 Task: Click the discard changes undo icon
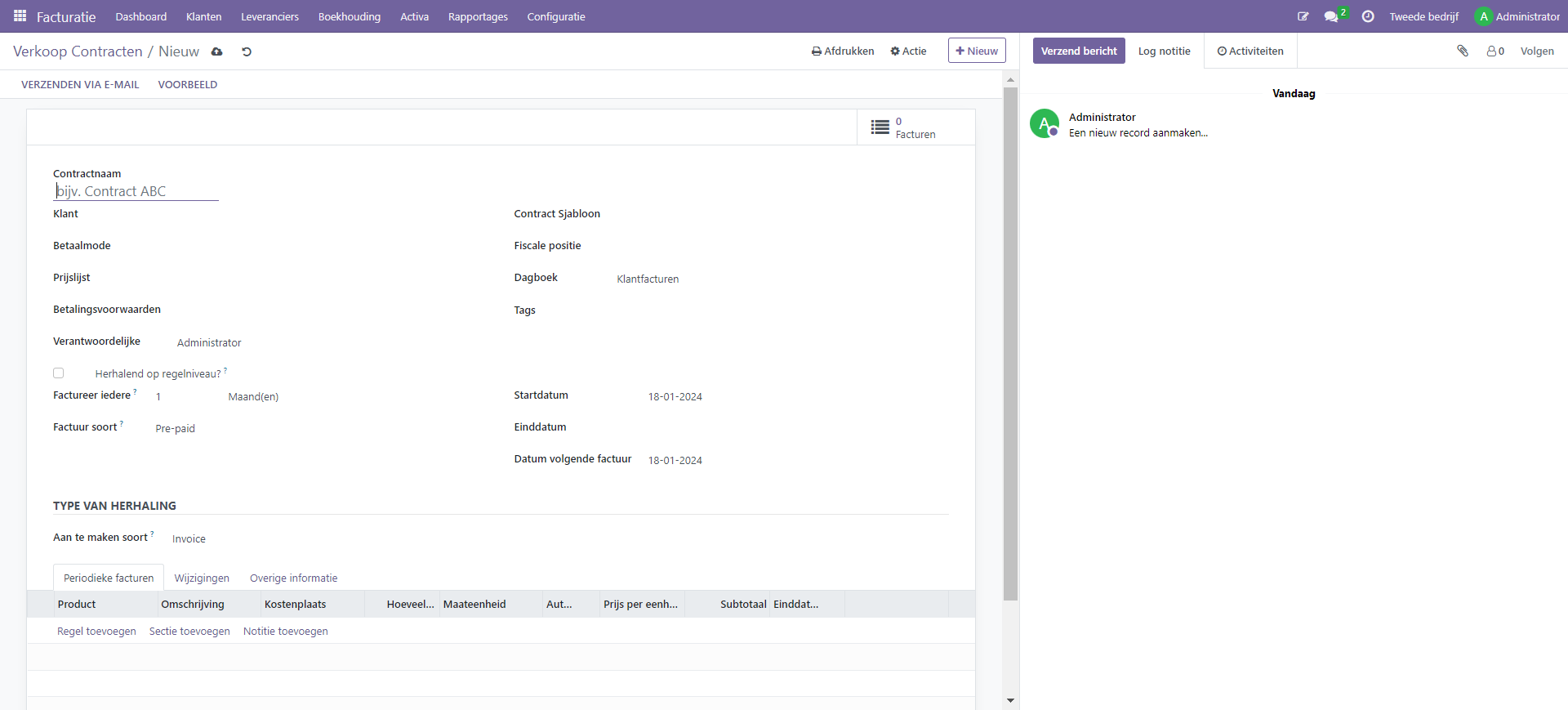pos(247,51)
